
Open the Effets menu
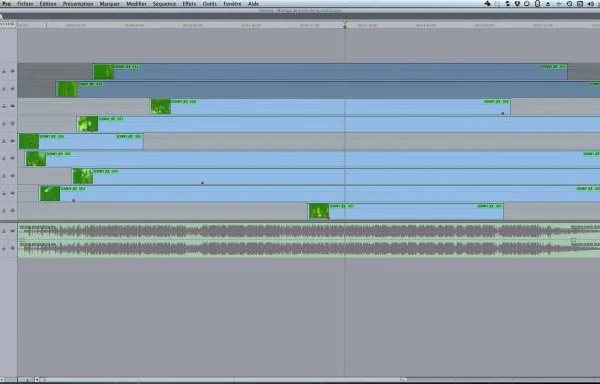[x=189, y=4]
